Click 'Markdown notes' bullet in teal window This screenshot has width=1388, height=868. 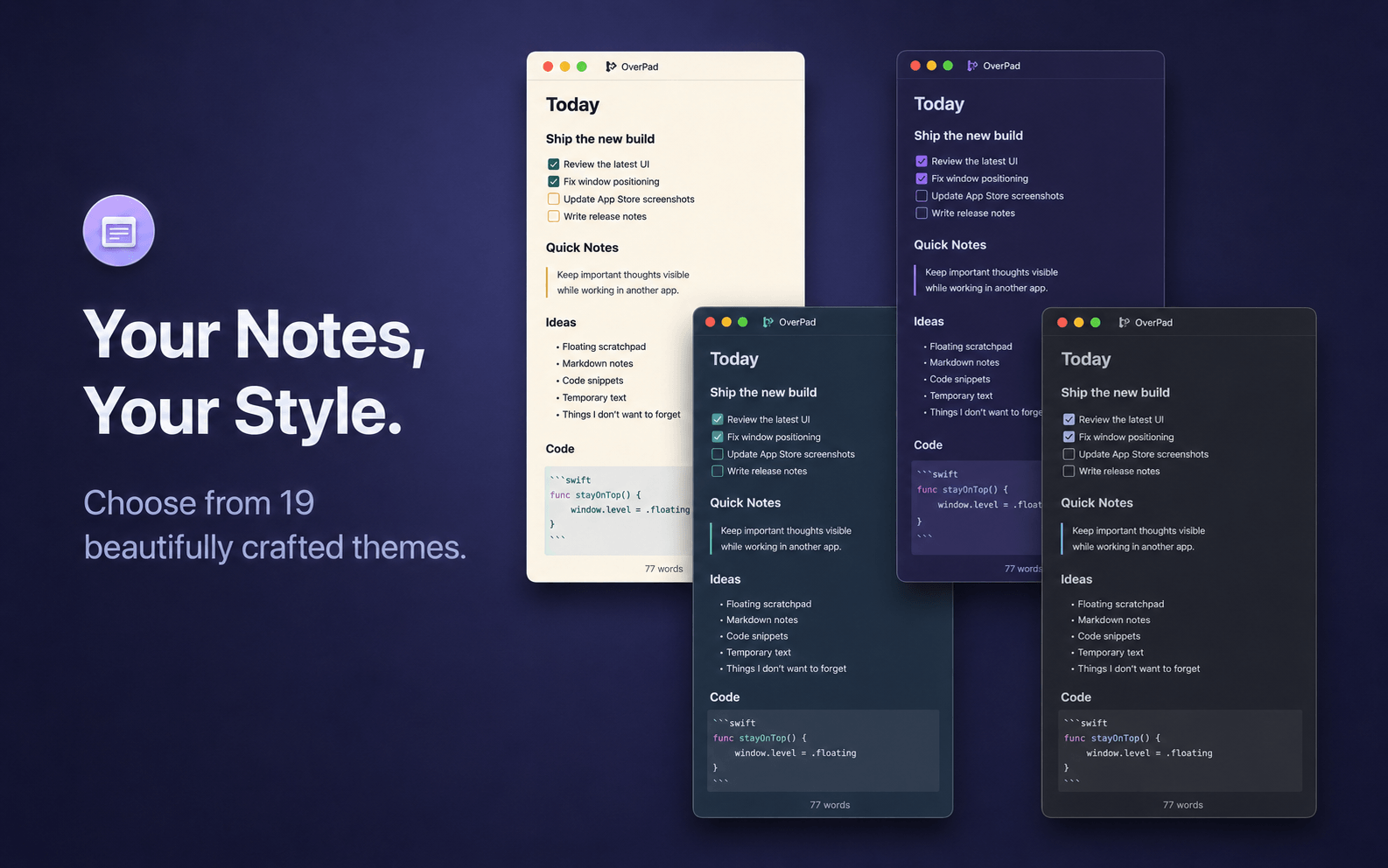761,619
